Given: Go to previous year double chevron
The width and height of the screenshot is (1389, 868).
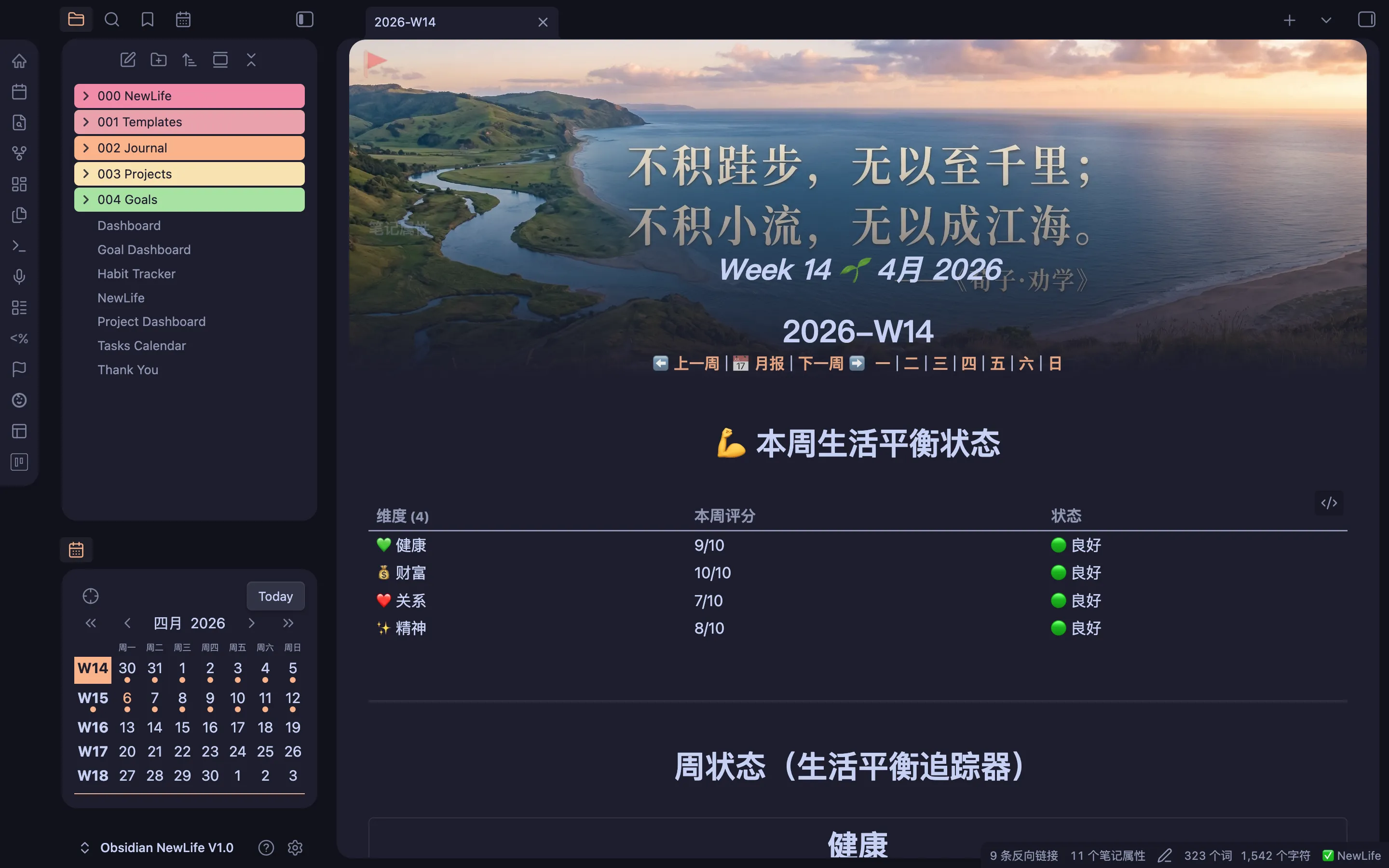Looking at the screenshot, I should [91, 623].
